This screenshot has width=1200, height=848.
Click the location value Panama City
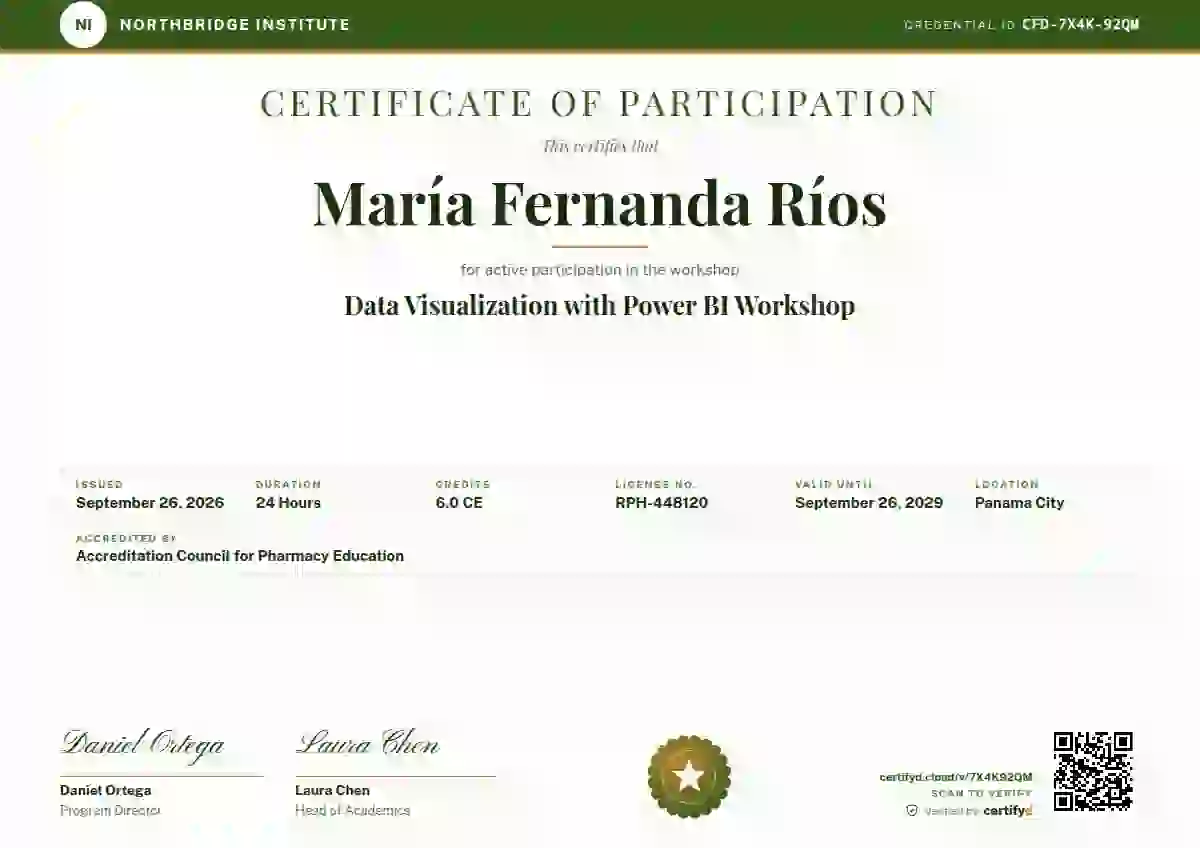pos(1020,503)
